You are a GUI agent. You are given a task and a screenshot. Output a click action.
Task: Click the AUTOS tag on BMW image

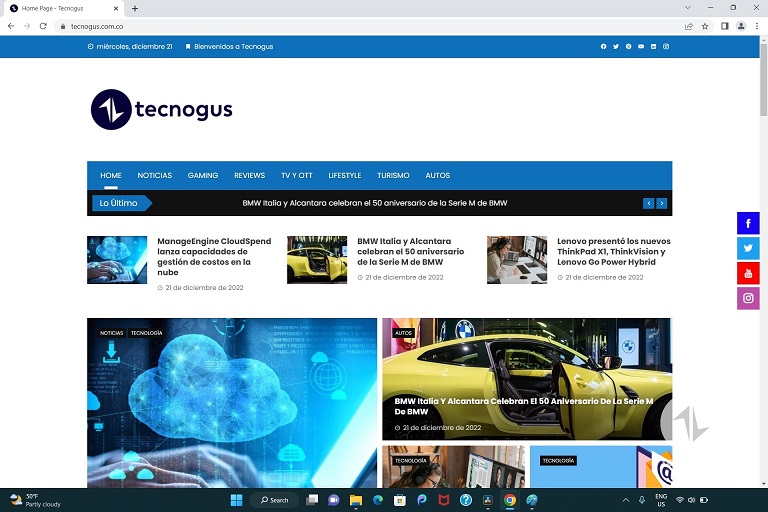(x=404, y=333)
